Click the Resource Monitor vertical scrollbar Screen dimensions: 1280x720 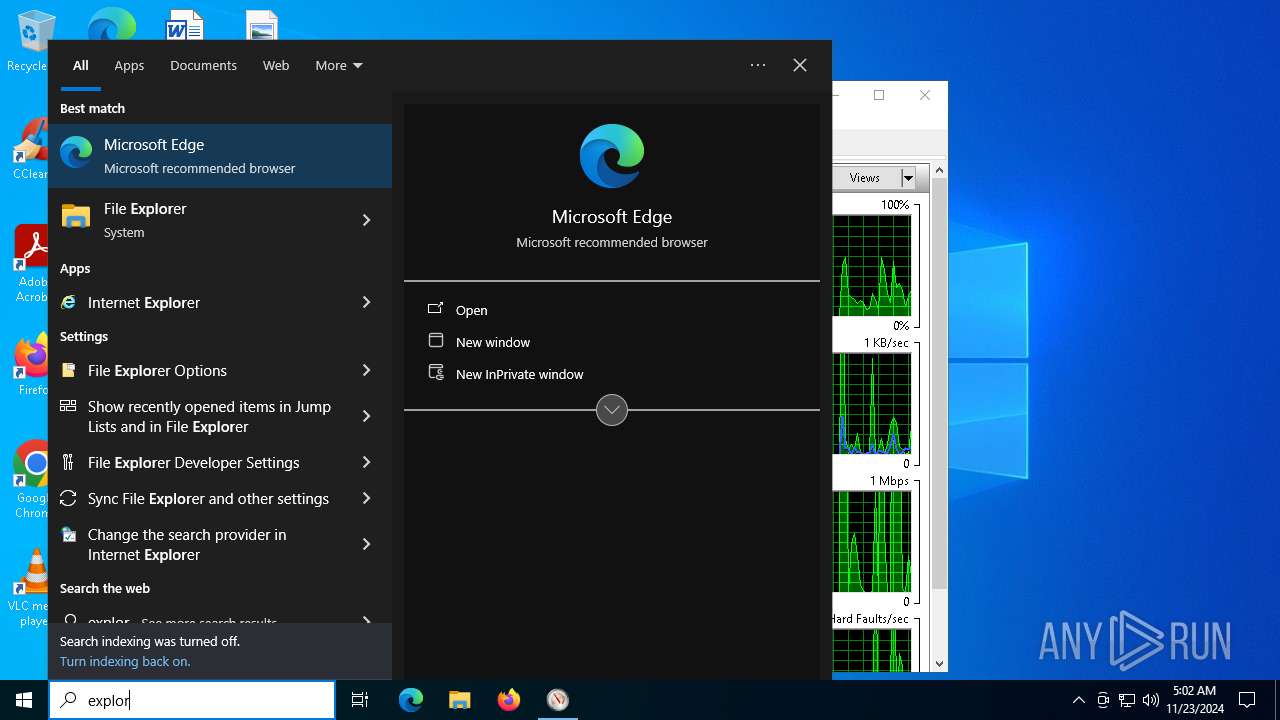tap(939, 384)
